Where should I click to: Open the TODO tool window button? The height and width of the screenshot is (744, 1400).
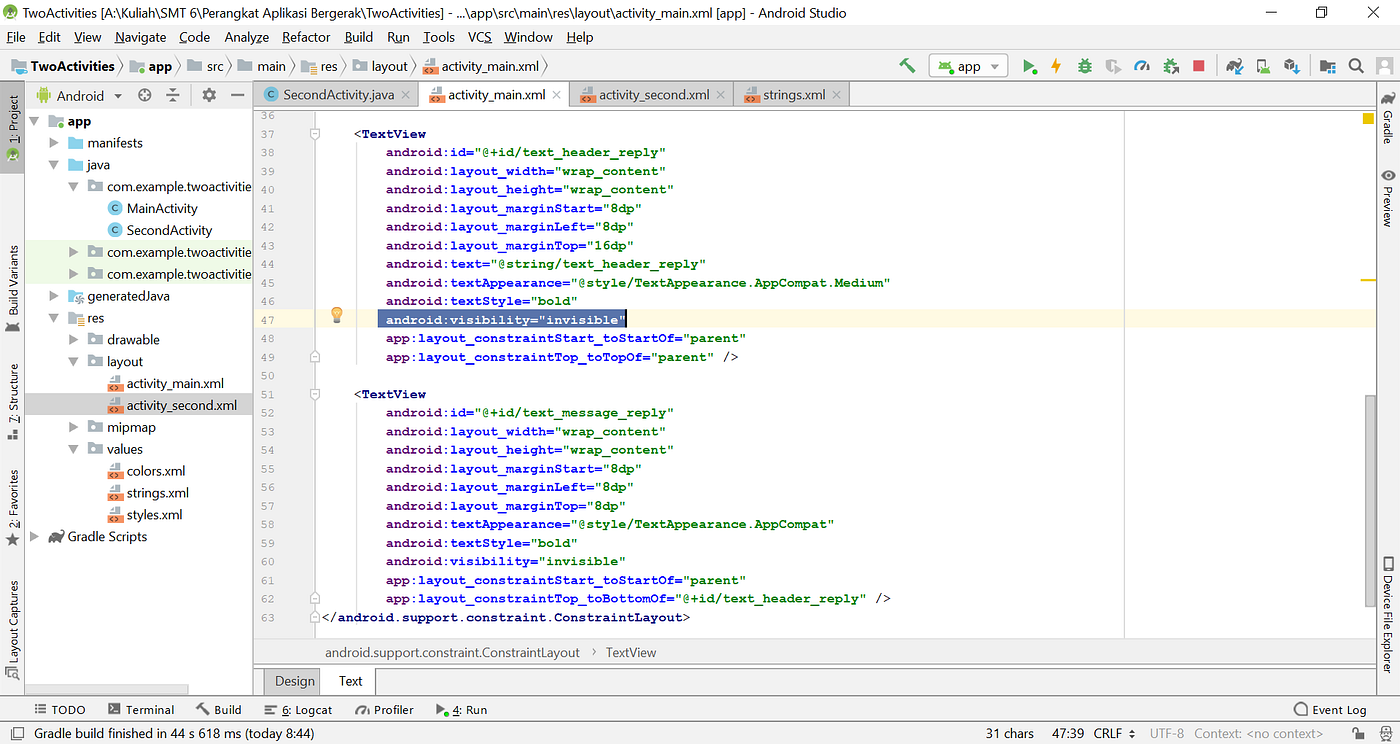tap(60, 710)
